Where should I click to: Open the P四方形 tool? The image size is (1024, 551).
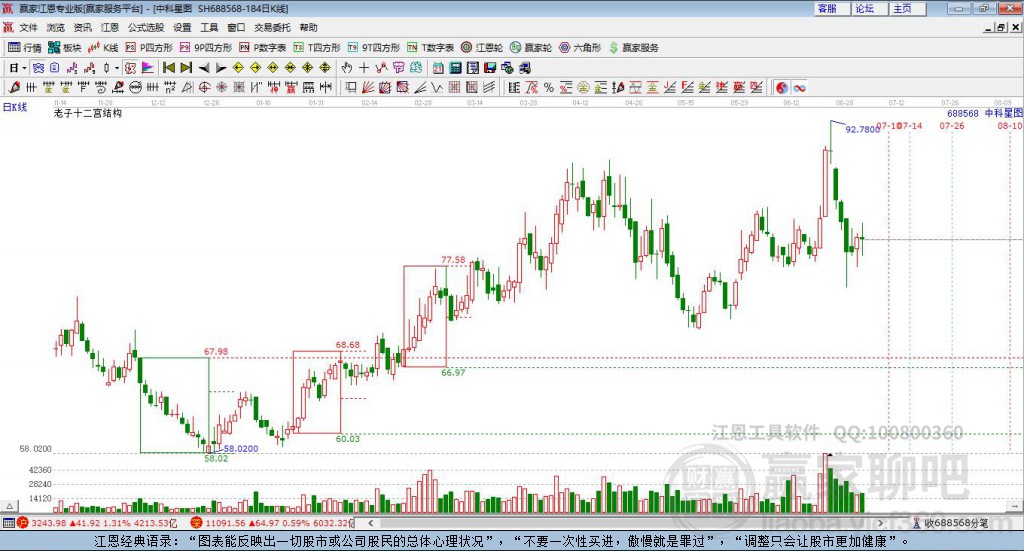pos(149,48)
